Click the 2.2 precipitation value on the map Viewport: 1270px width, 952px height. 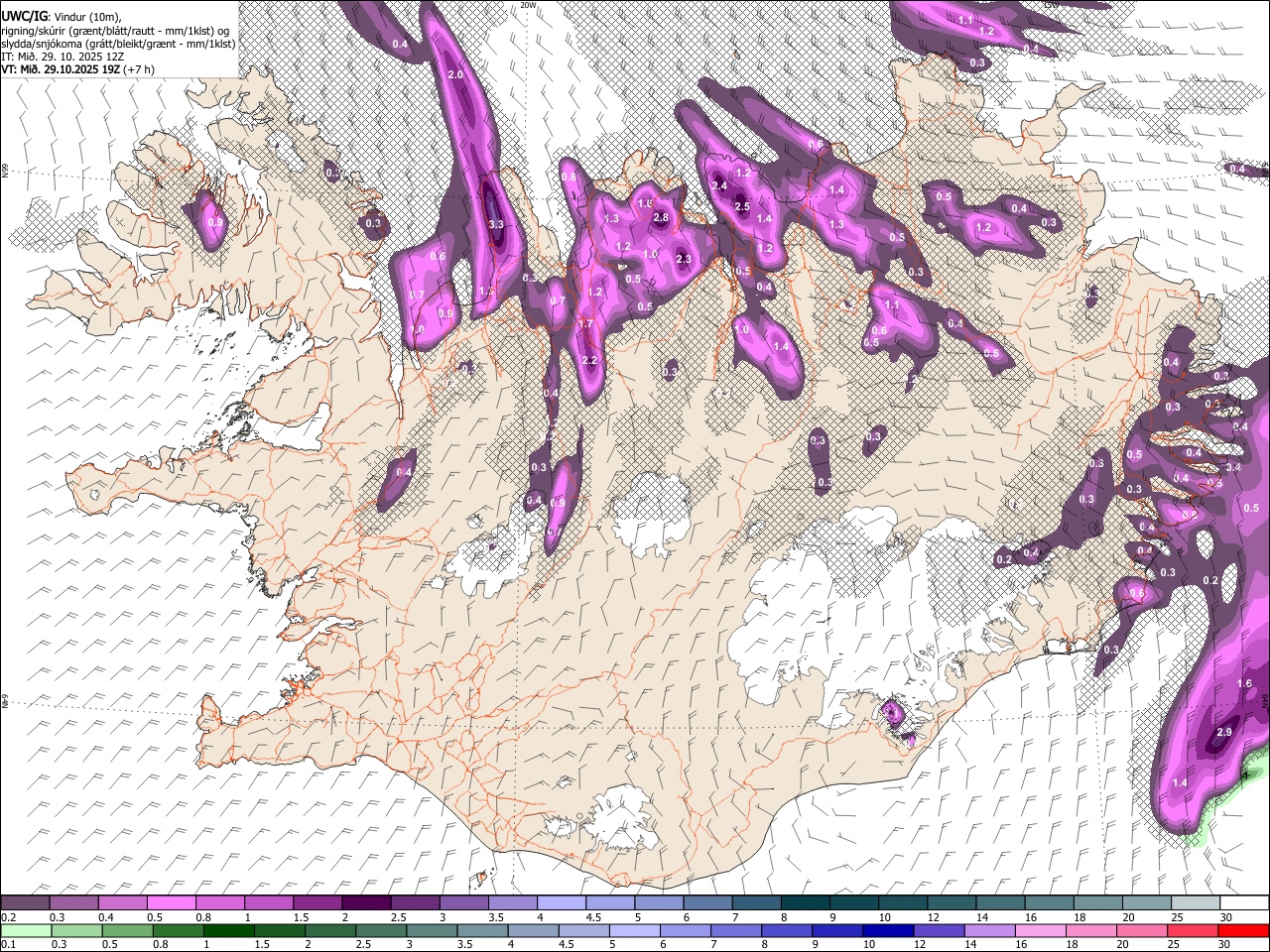click(x=589, y=360)
